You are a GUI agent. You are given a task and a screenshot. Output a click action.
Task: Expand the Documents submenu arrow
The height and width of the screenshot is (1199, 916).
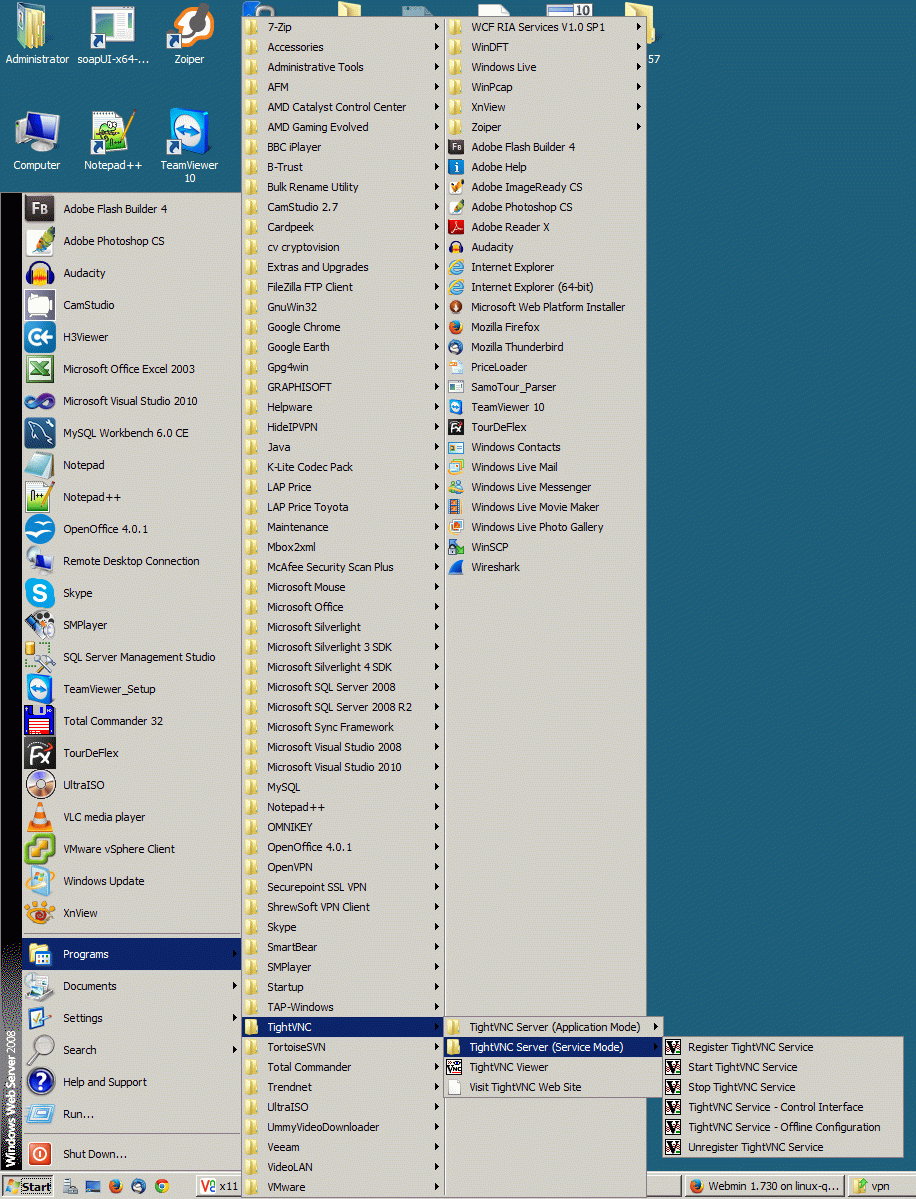tap(234, 986)
